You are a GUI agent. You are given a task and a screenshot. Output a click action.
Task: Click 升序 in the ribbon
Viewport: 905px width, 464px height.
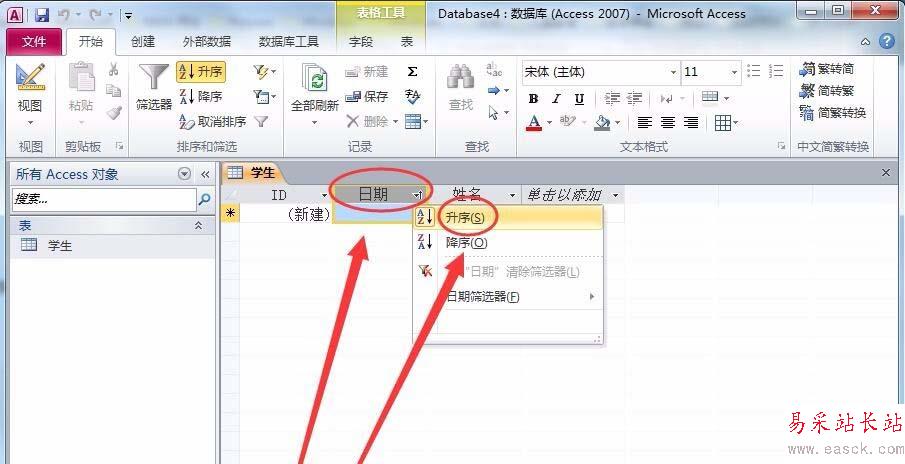click(x=201, y=72)
